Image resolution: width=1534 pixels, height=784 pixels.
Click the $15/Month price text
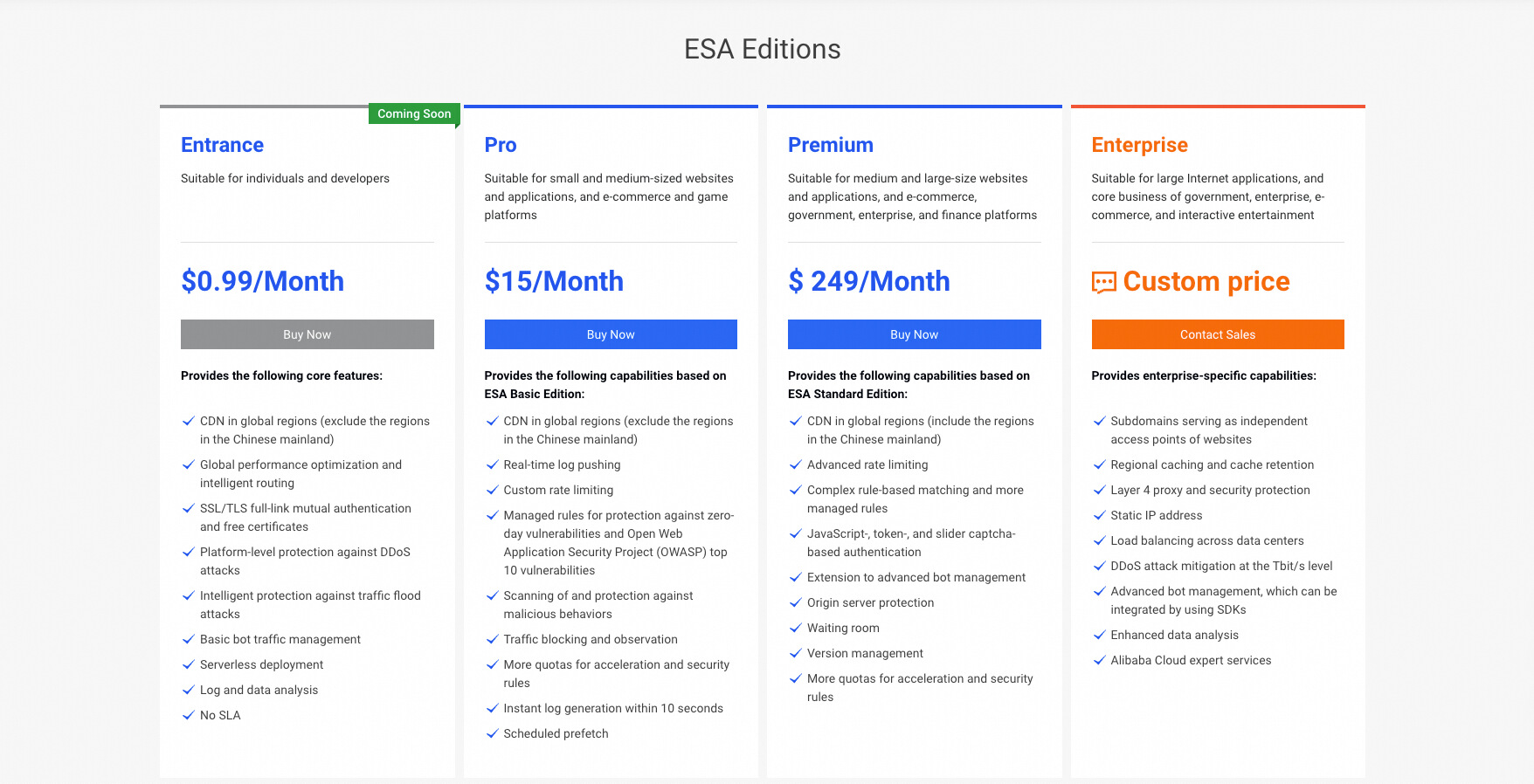coord(554,281)
